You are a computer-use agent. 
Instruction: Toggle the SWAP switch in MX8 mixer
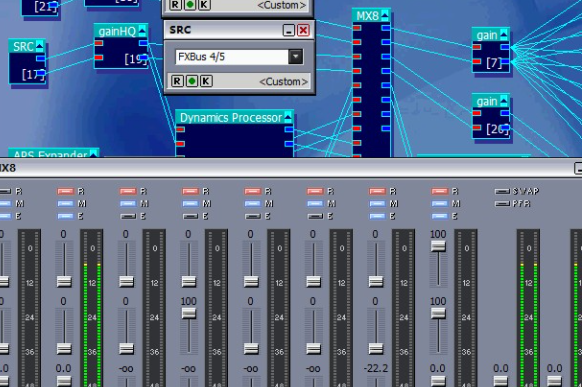502,191
